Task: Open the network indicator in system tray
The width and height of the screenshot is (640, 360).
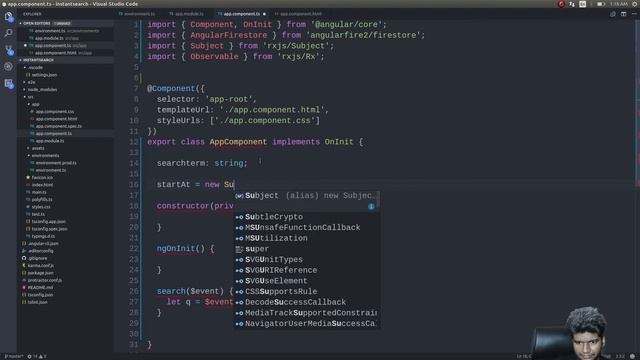Action: [x=572, y=4]
